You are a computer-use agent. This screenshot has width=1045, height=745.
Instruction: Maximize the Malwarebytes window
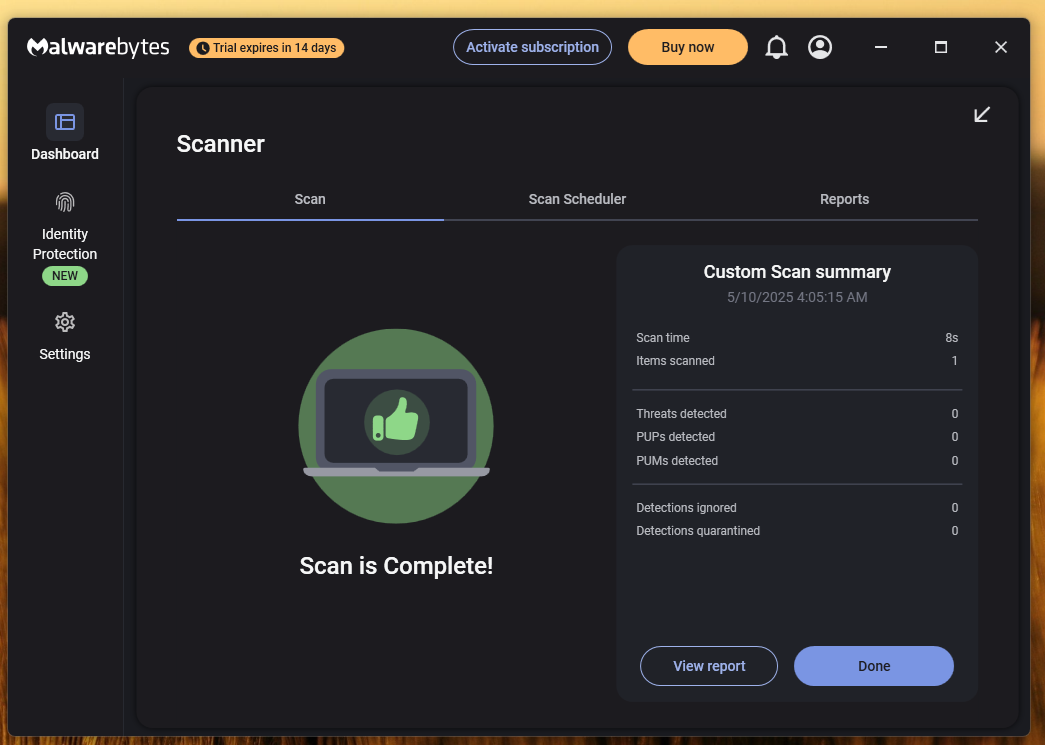click(x=941, y=47)
